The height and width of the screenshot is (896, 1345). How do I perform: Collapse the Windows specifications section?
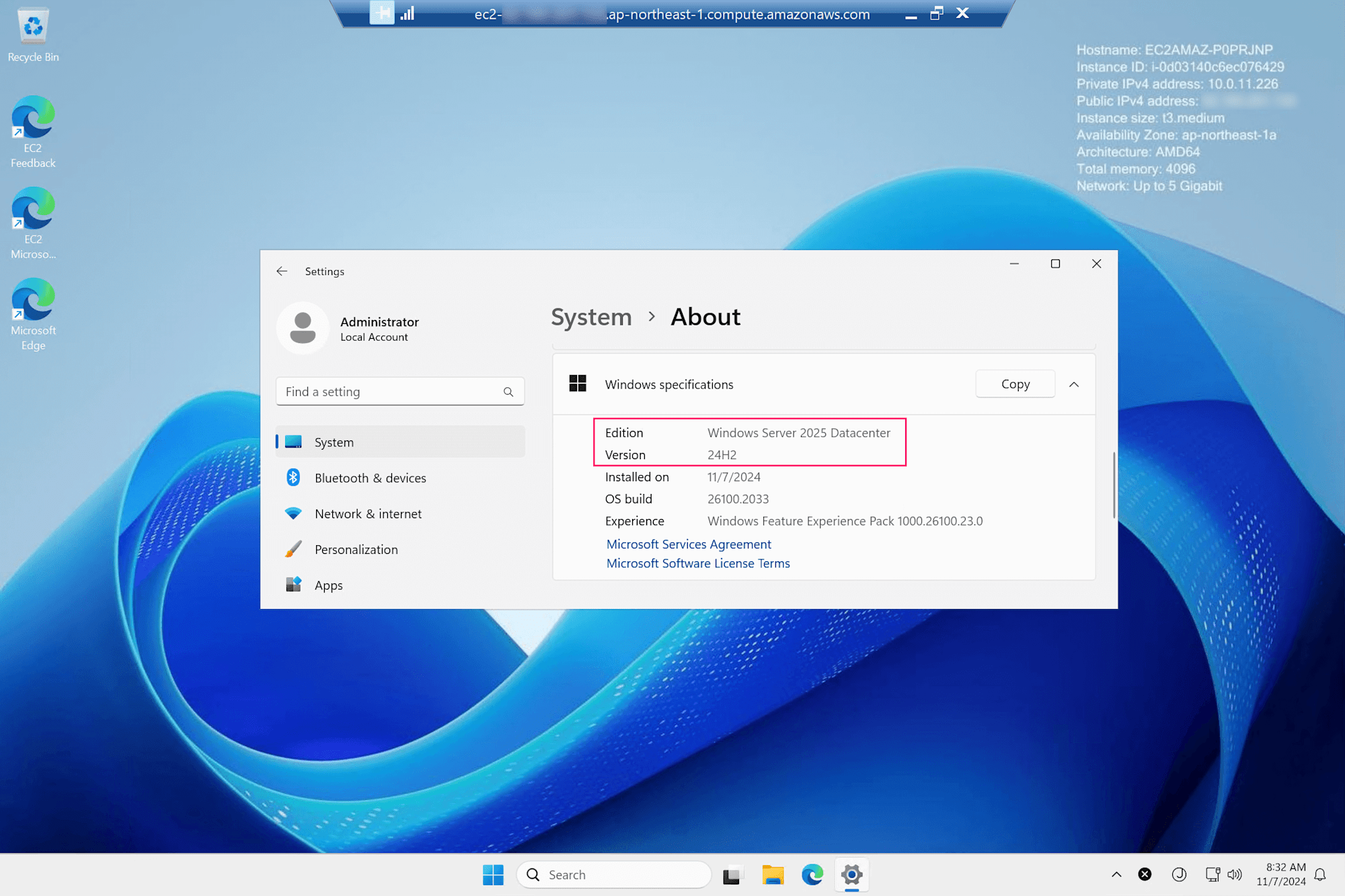pyautogui.click(x=1074, y=384)
